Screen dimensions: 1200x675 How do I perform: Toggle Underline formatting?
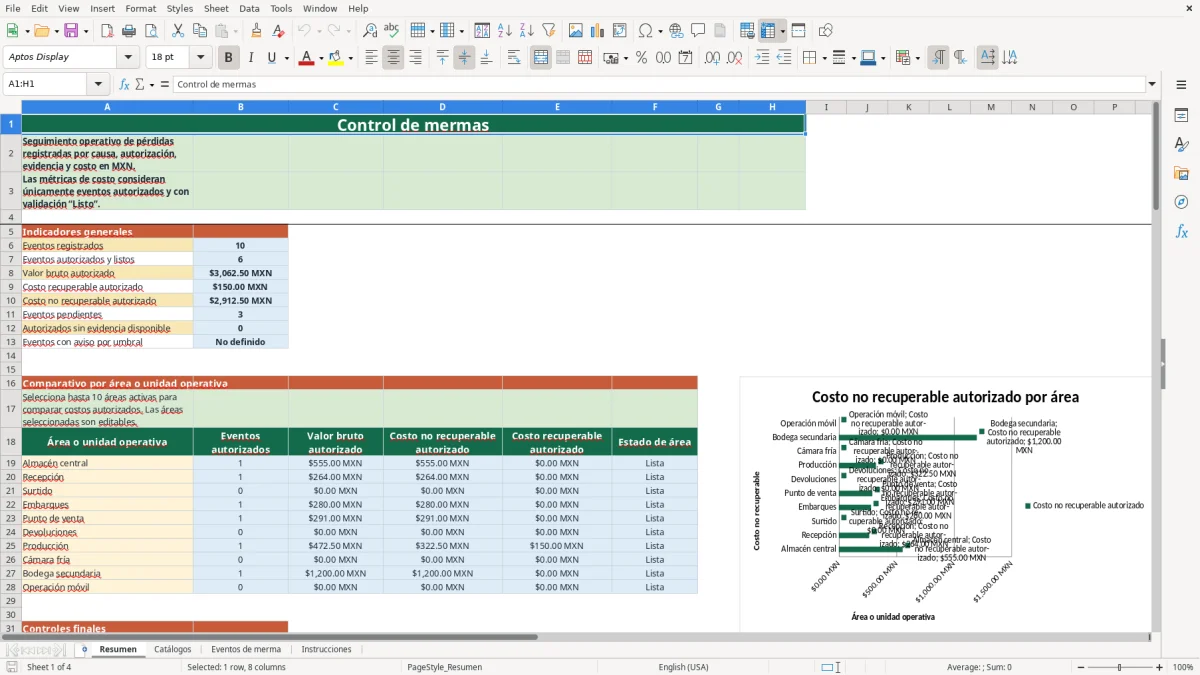pyautogui.click(x=272, y=58)
